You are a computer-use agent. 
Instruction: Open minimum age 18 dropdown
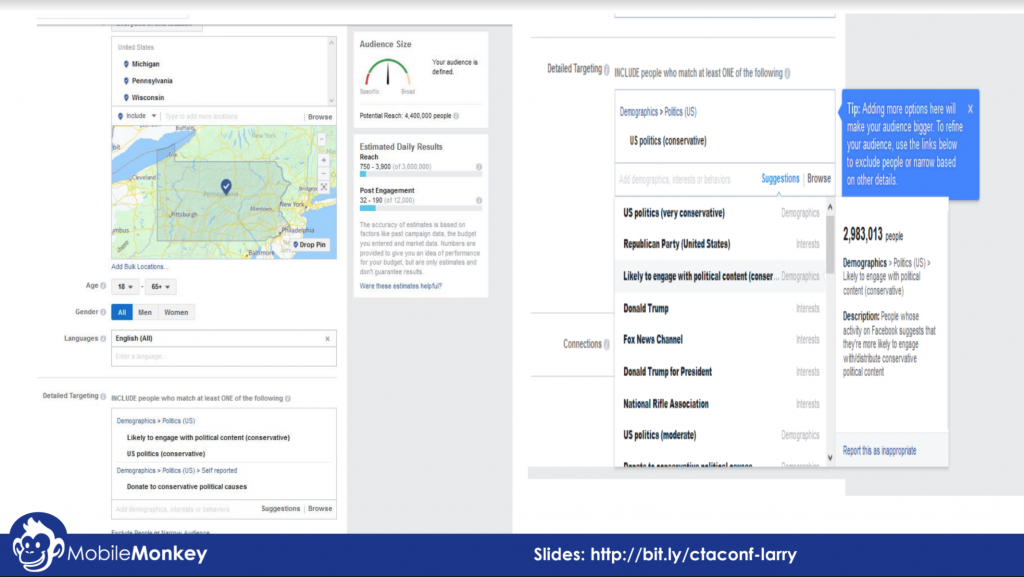(125, 287)
